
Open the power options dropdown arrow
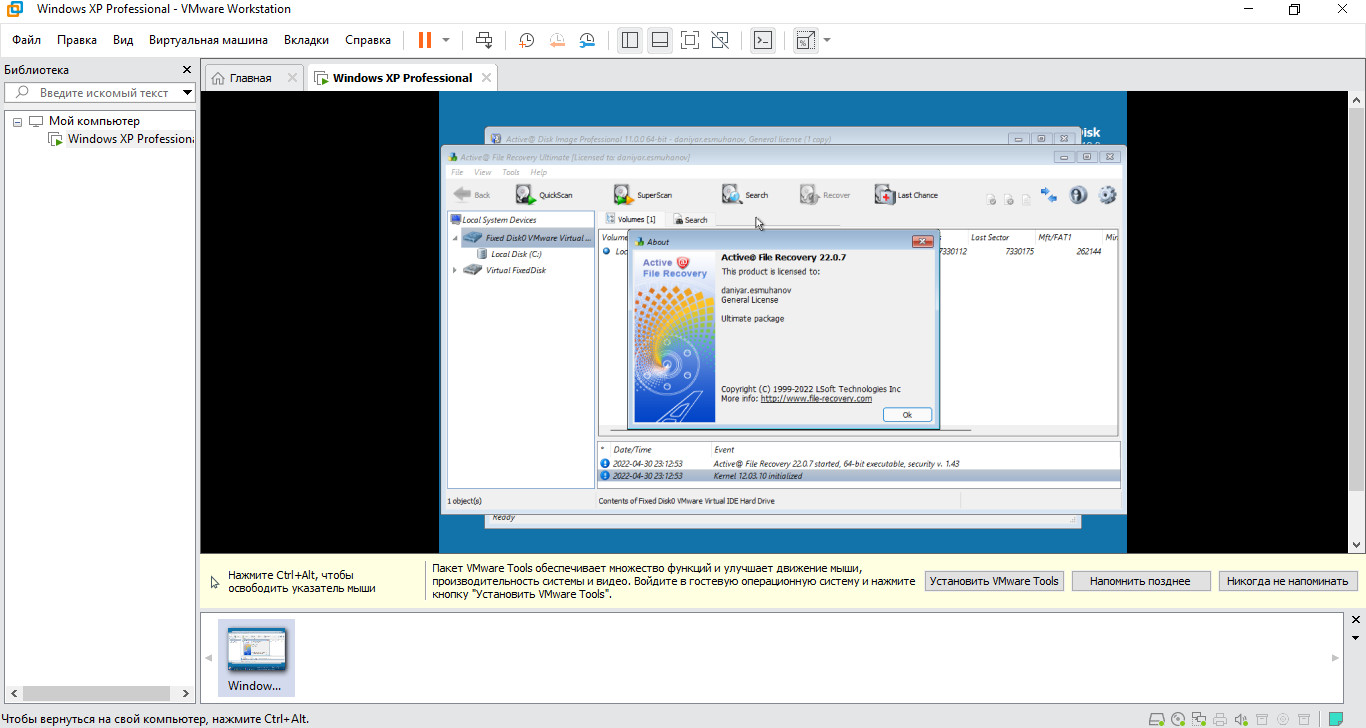point(446,40)
